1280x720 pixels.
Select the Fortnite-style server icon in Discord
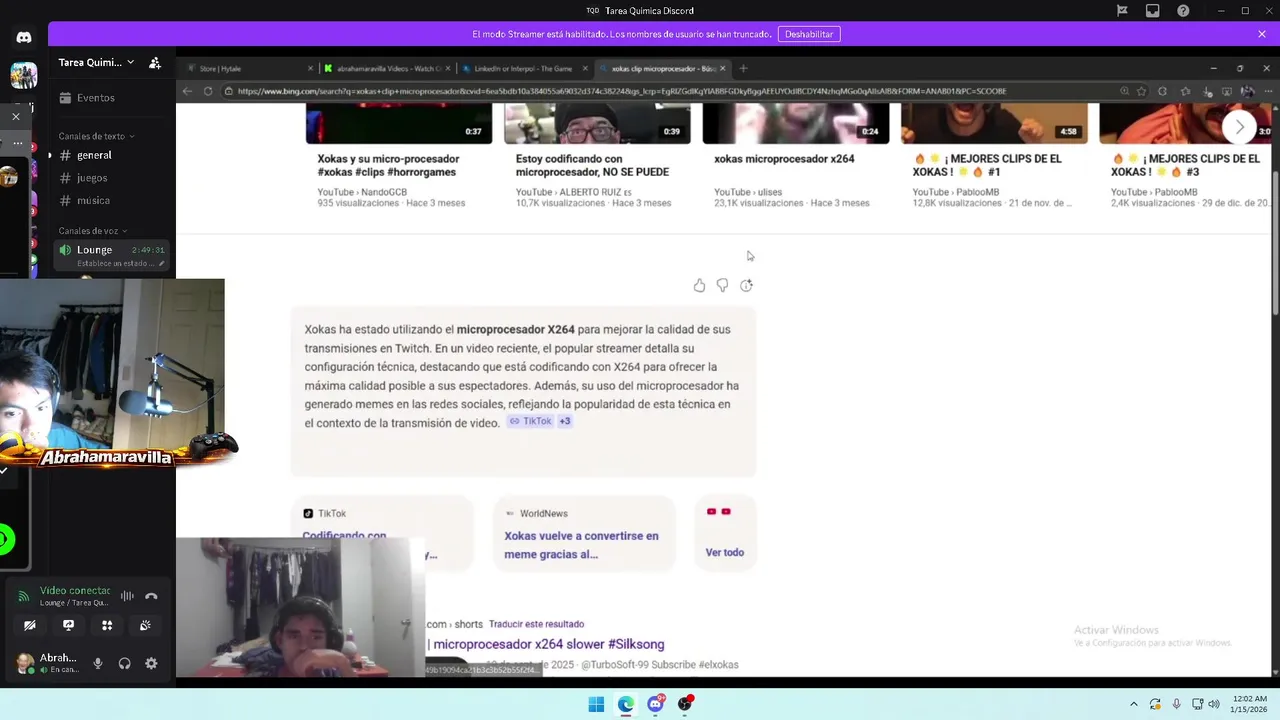pos(24,75)
